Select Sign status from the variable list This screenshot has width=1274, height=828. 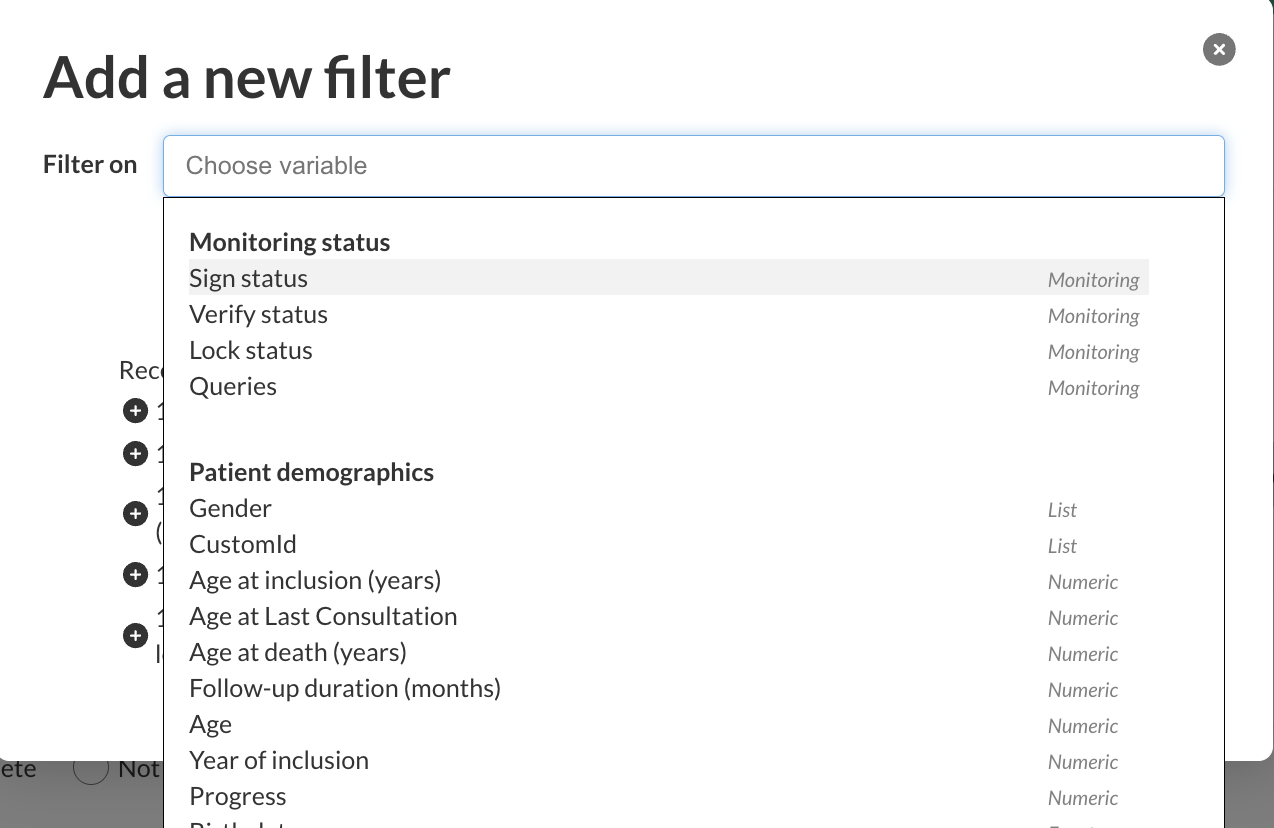249,278
